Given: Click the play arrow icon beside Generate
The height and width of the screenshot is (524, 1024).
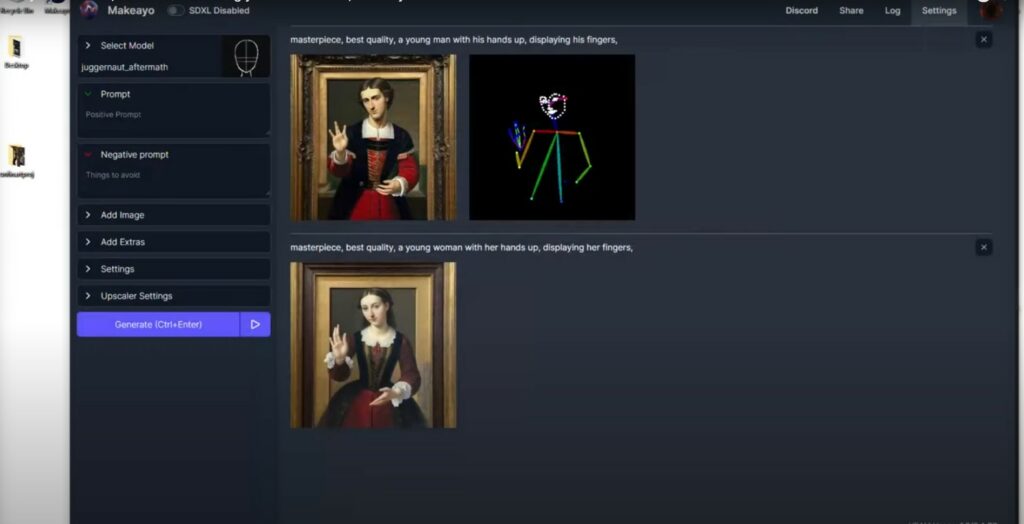Looking at the screenshot, I should point(255,325).
